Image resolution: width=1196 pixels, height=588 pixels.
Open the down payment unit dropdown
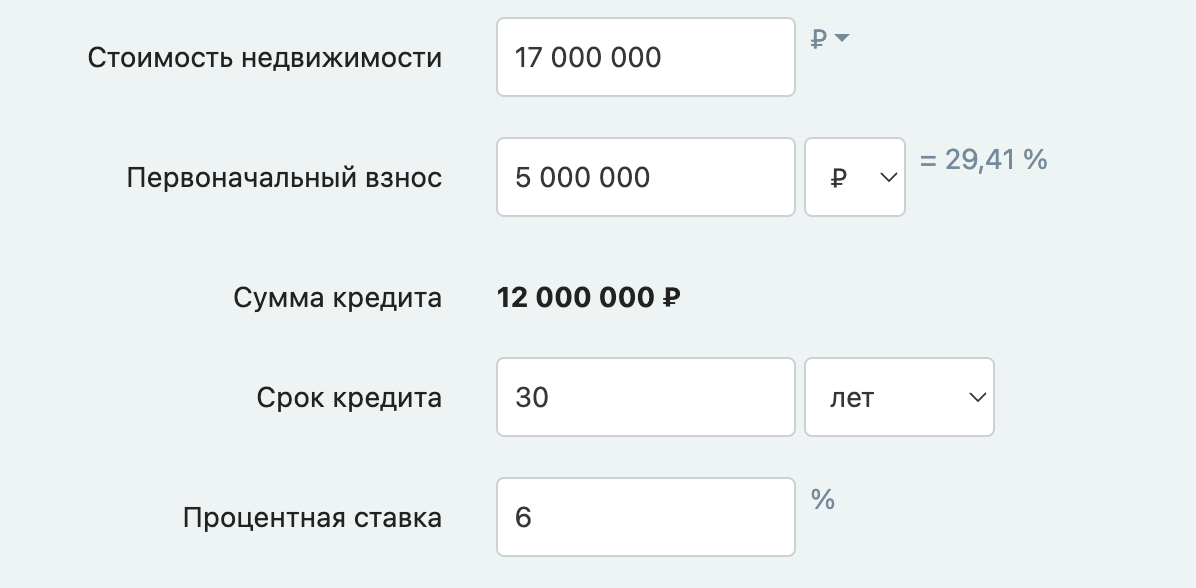coord(854,177)
